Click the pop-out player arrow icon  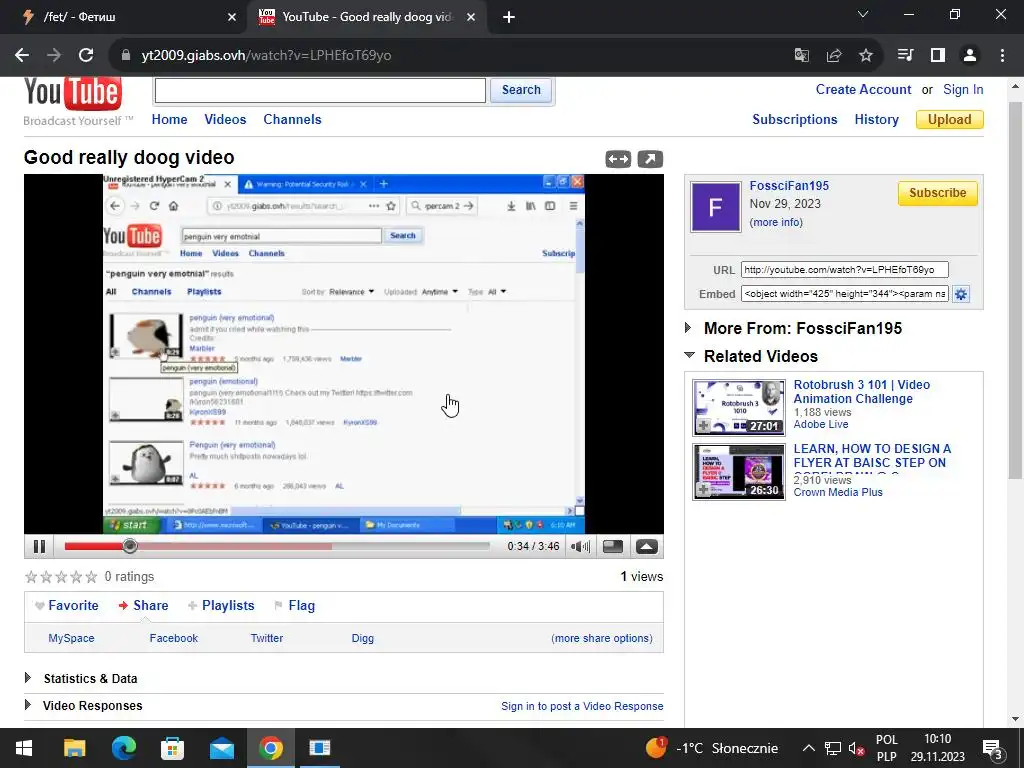(x=650, y=159)
